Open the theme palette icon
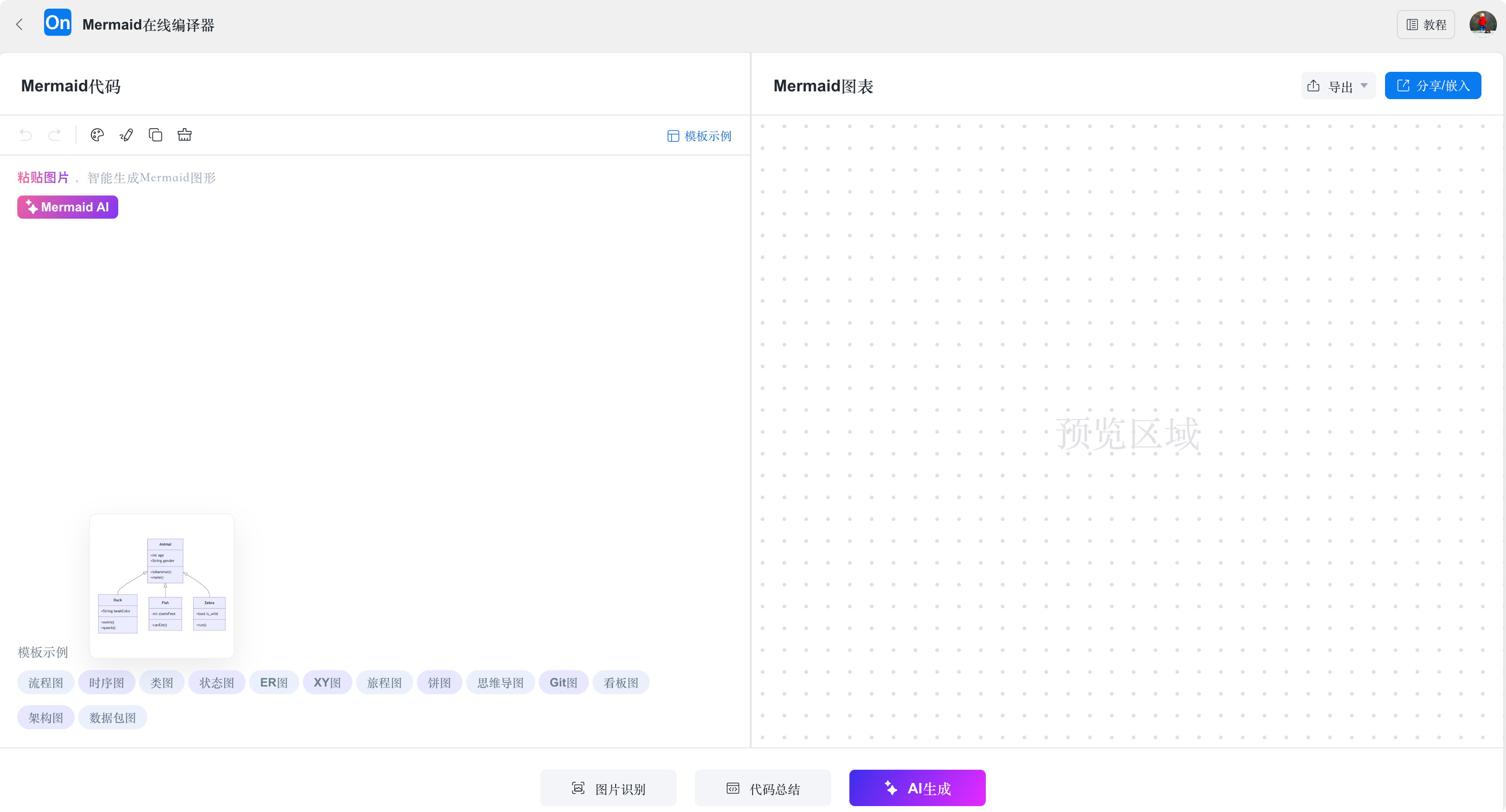The width and height of the screenshot is (1506, 812). coord(97,135)
